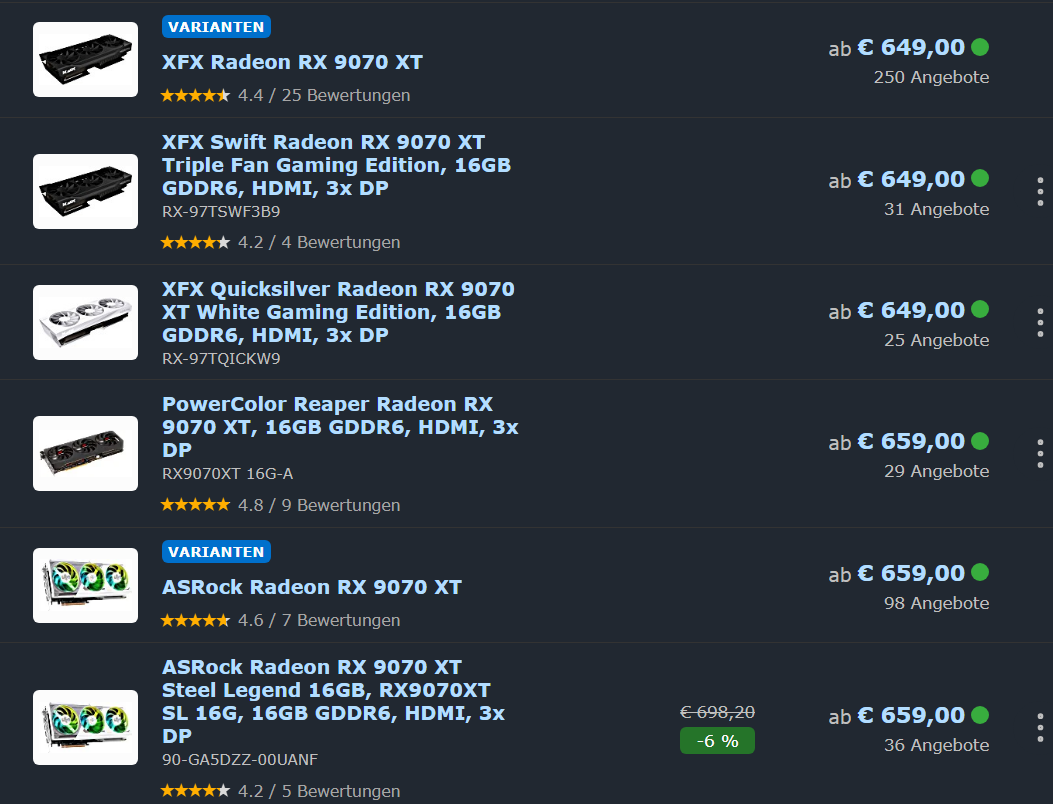The width and height of the screenshot is (1053, 804).
Task: Open XFX Swift Radeon RX 9070 XT Triple Fan listing
Action: (x=336, y=165)
